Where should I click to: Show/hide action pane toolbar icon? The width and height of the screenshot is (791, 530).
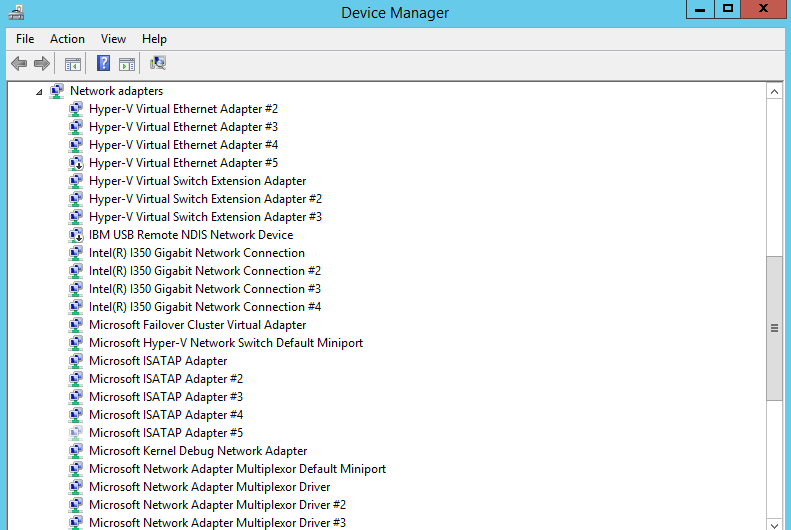[x=127, y=64]
